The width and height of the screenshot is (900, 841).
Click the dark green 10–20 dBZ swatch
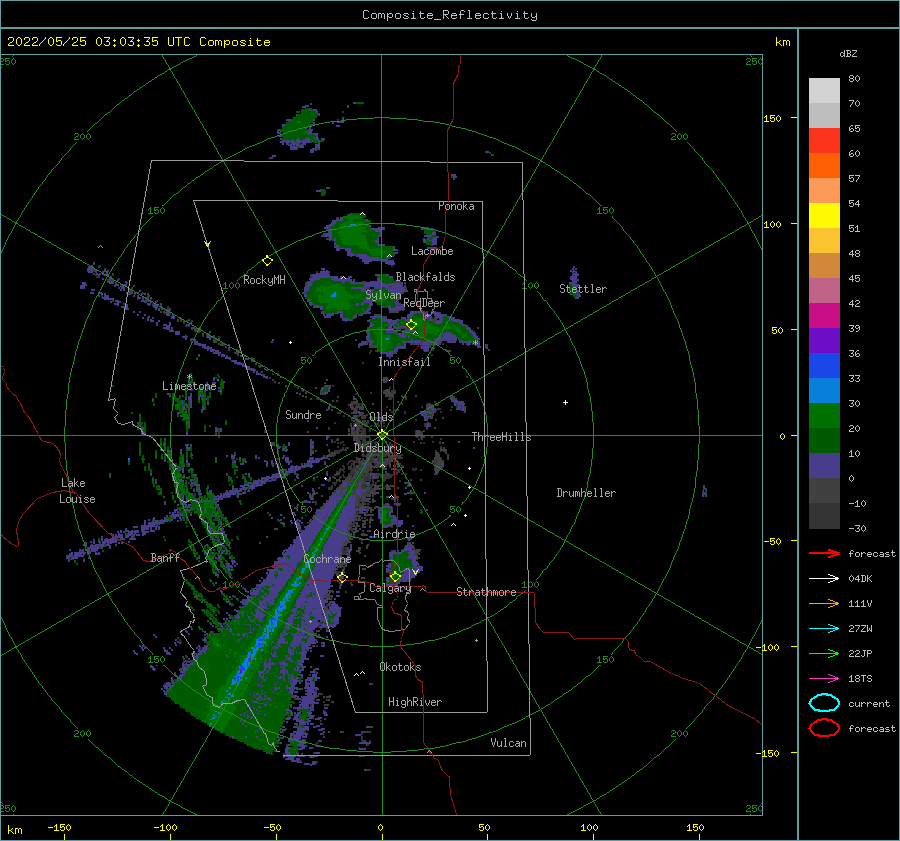824,440
